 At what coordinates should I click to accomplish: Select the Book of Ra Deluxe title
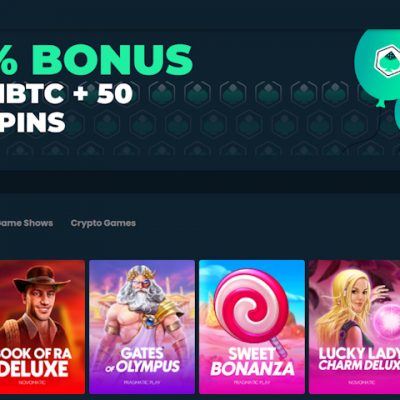point(36,362)
